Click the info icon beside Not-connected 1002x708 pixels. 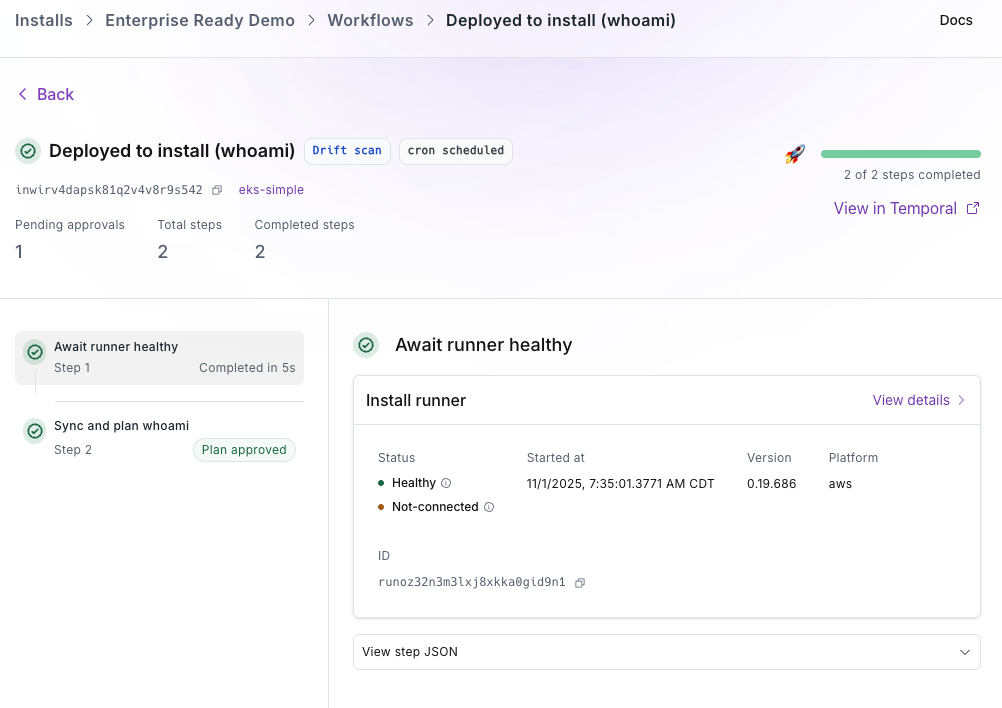(x=488, y=507)
